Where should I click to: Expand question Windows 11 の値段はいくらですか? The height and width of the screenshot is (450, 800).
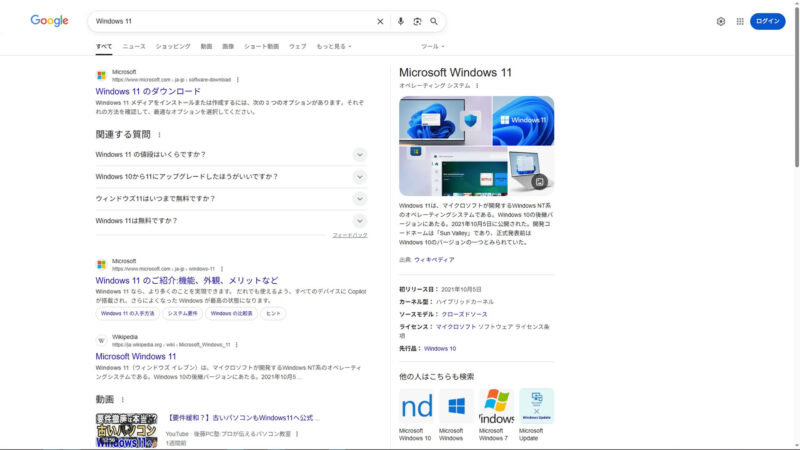[360, 155]
